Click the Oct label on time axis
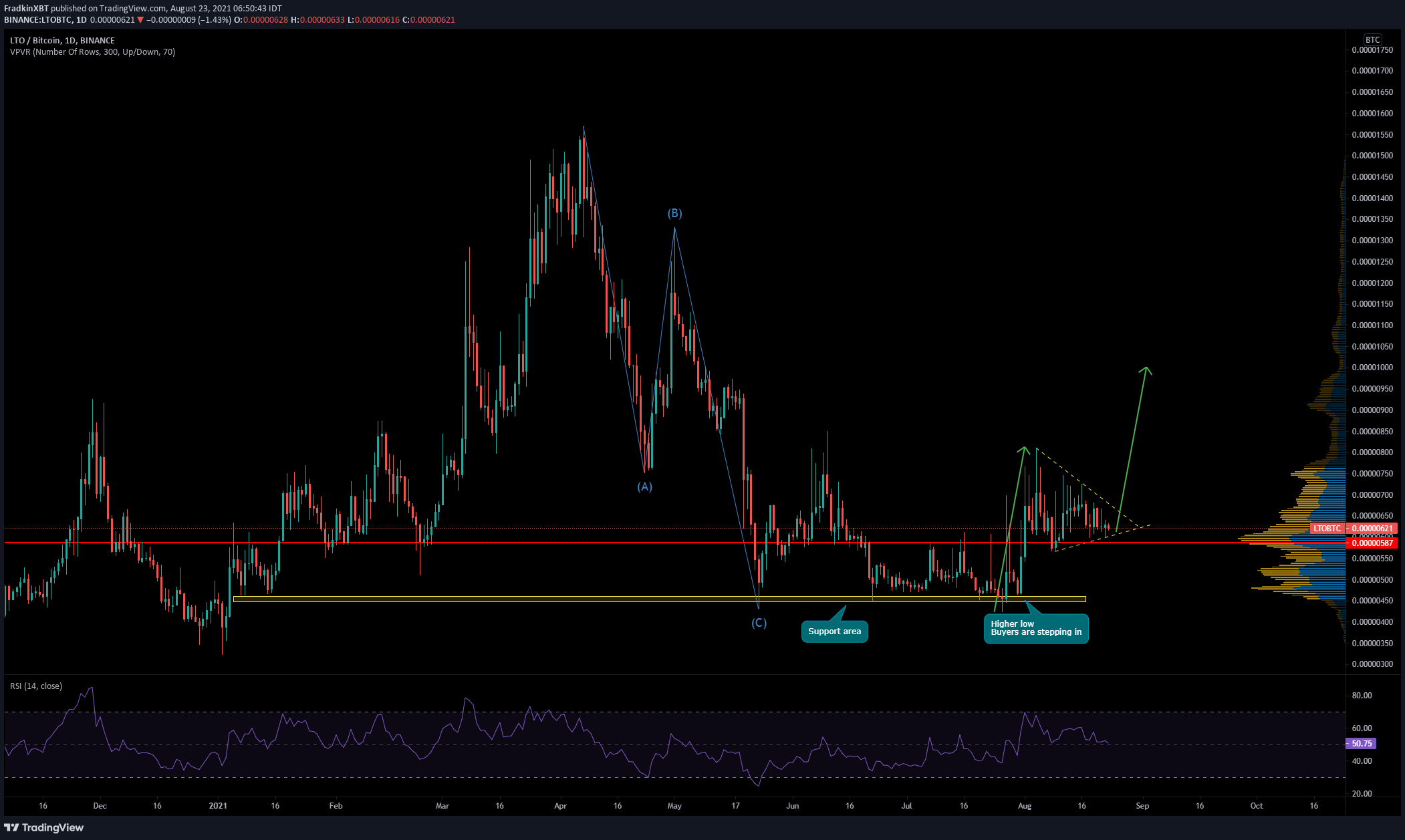This screenshot has width=1405, height=840. 1257,806
